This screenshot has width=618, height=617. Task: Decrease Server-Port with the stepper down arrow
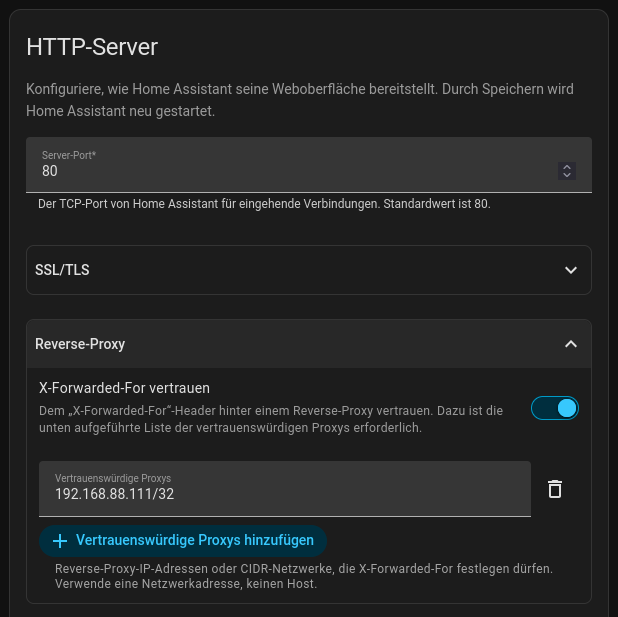coord(567,175)
